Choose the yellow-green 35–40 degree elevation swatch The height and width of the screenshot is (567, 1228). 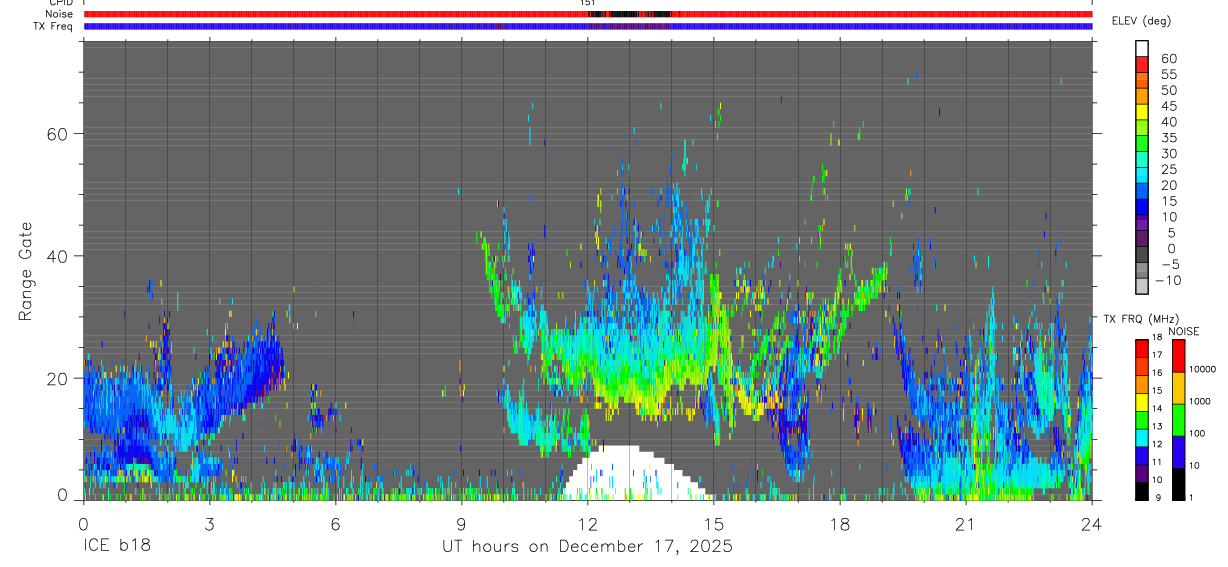(x=1142, y=128)
